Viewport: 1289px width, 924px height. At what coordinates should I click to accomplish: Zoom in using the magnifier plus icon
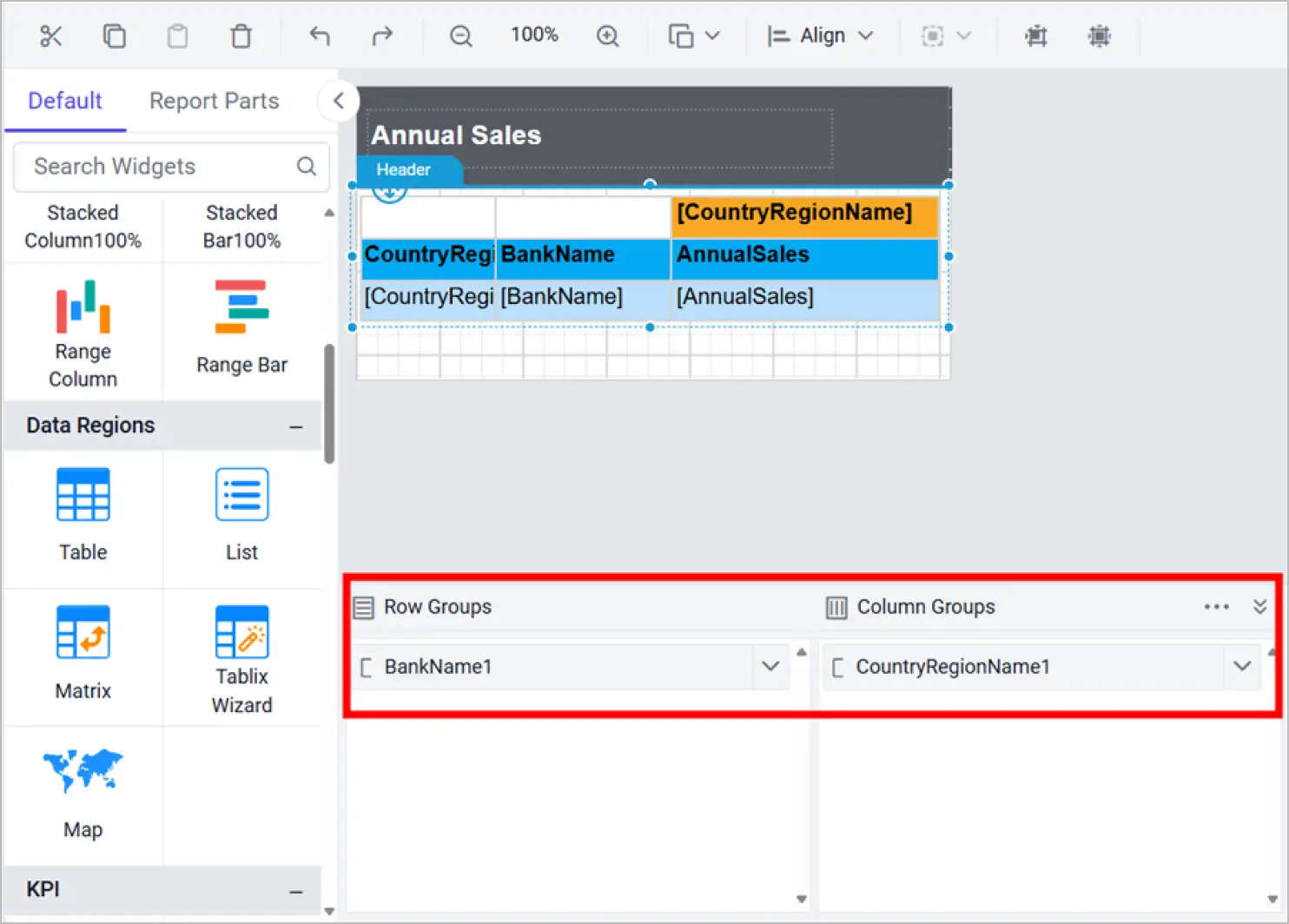[x=607, y=36]
